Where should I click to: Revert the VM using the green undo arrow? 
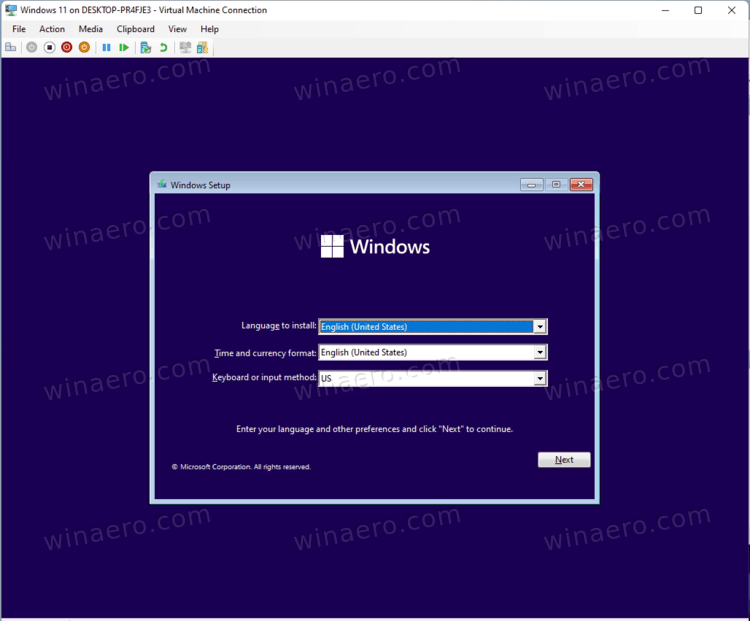[x=164, y=47]
